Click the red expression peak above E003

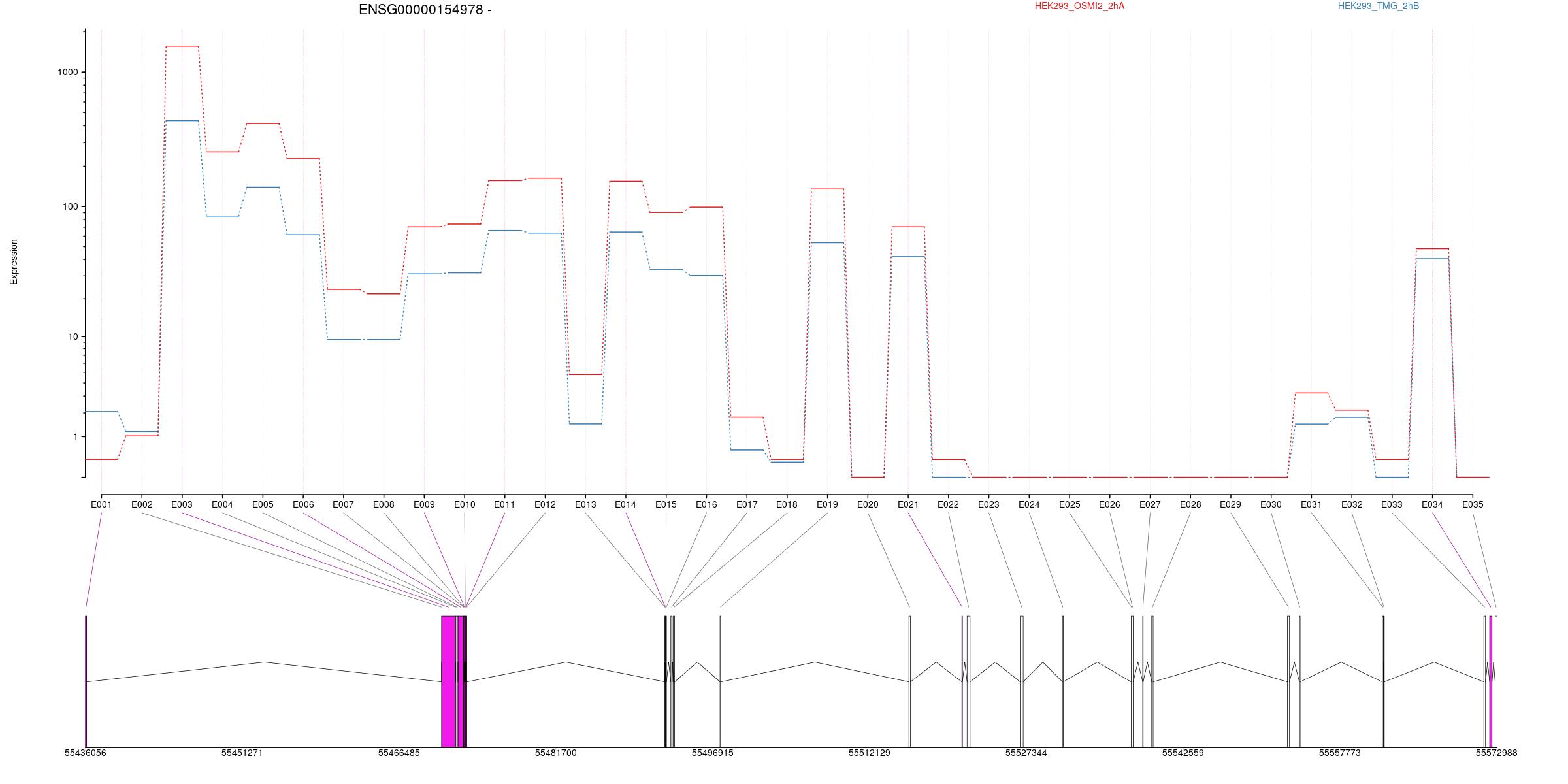(182, 46)
